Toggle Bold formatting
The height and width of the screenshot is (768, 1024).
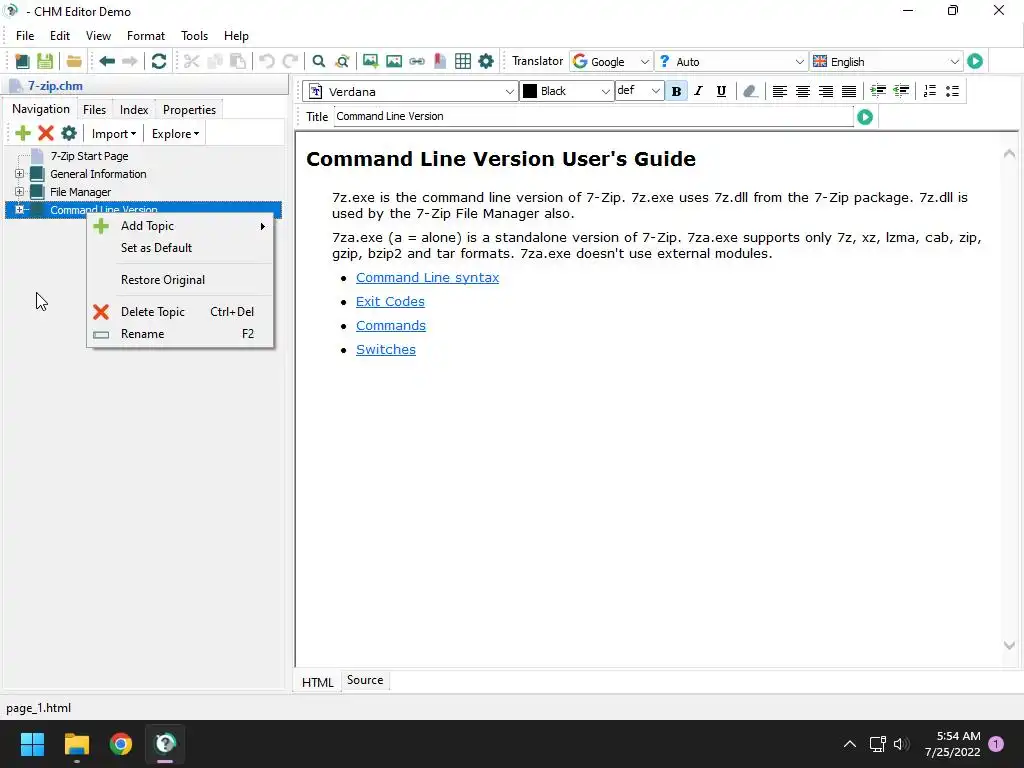click(x=677, y=91)
